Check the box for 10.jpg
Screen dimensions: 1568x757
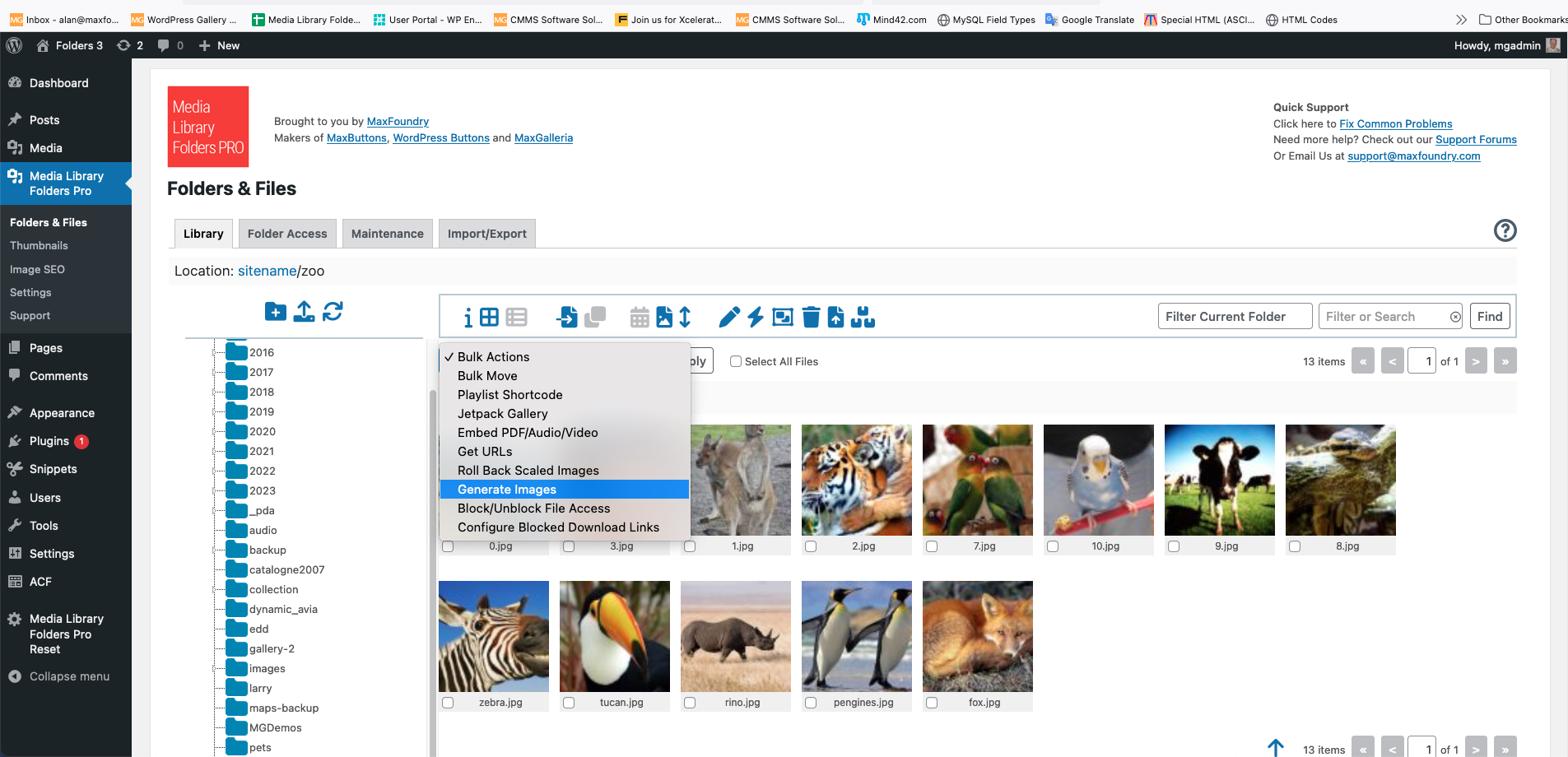tap(1053, 546)
